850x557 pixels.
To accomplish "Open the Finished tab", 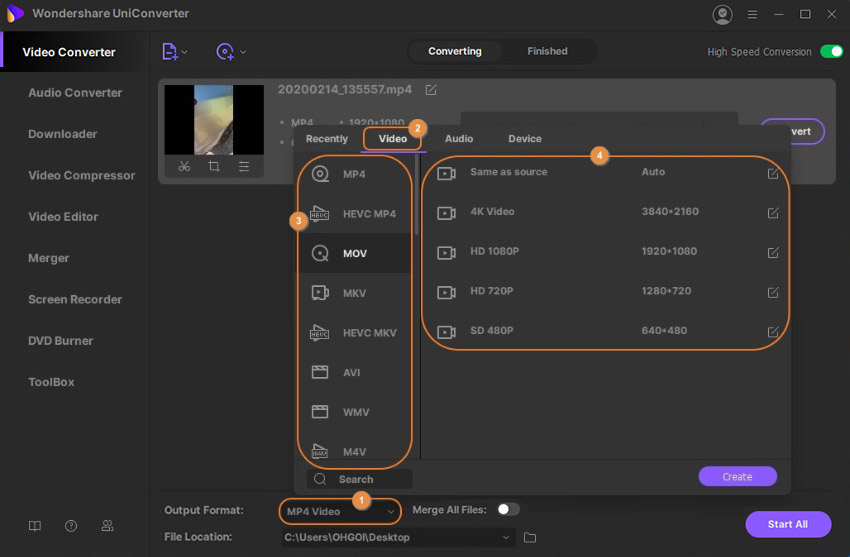I will pyautogui.click(x=547, y=51).
